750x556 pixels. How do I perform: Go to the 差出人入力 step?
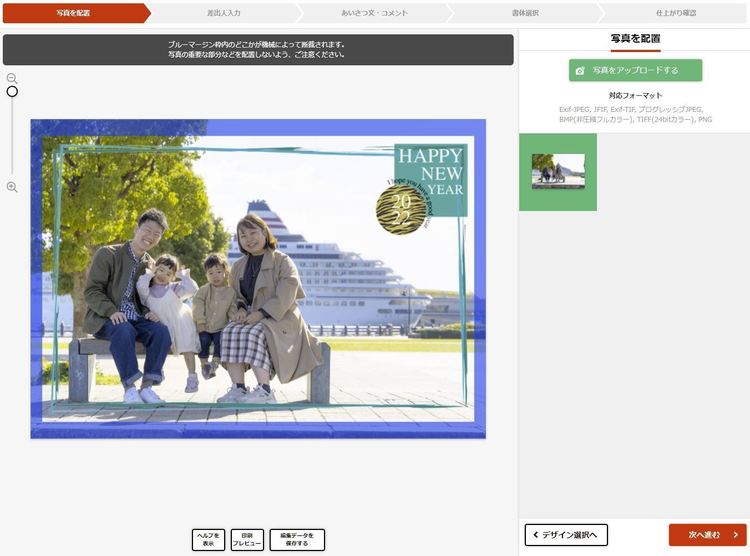click(x=222, y=13)
